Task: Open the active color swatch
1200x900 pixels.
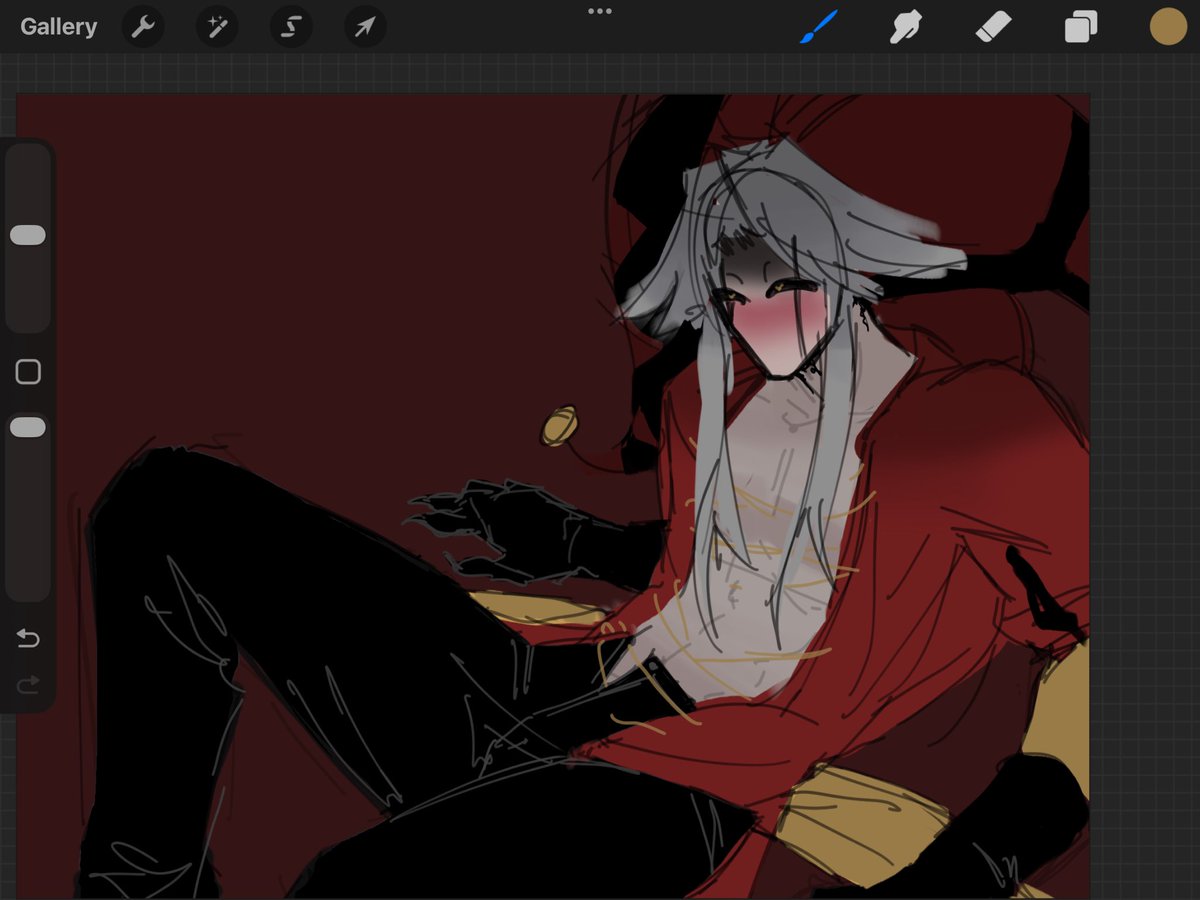Action: 1168,27
